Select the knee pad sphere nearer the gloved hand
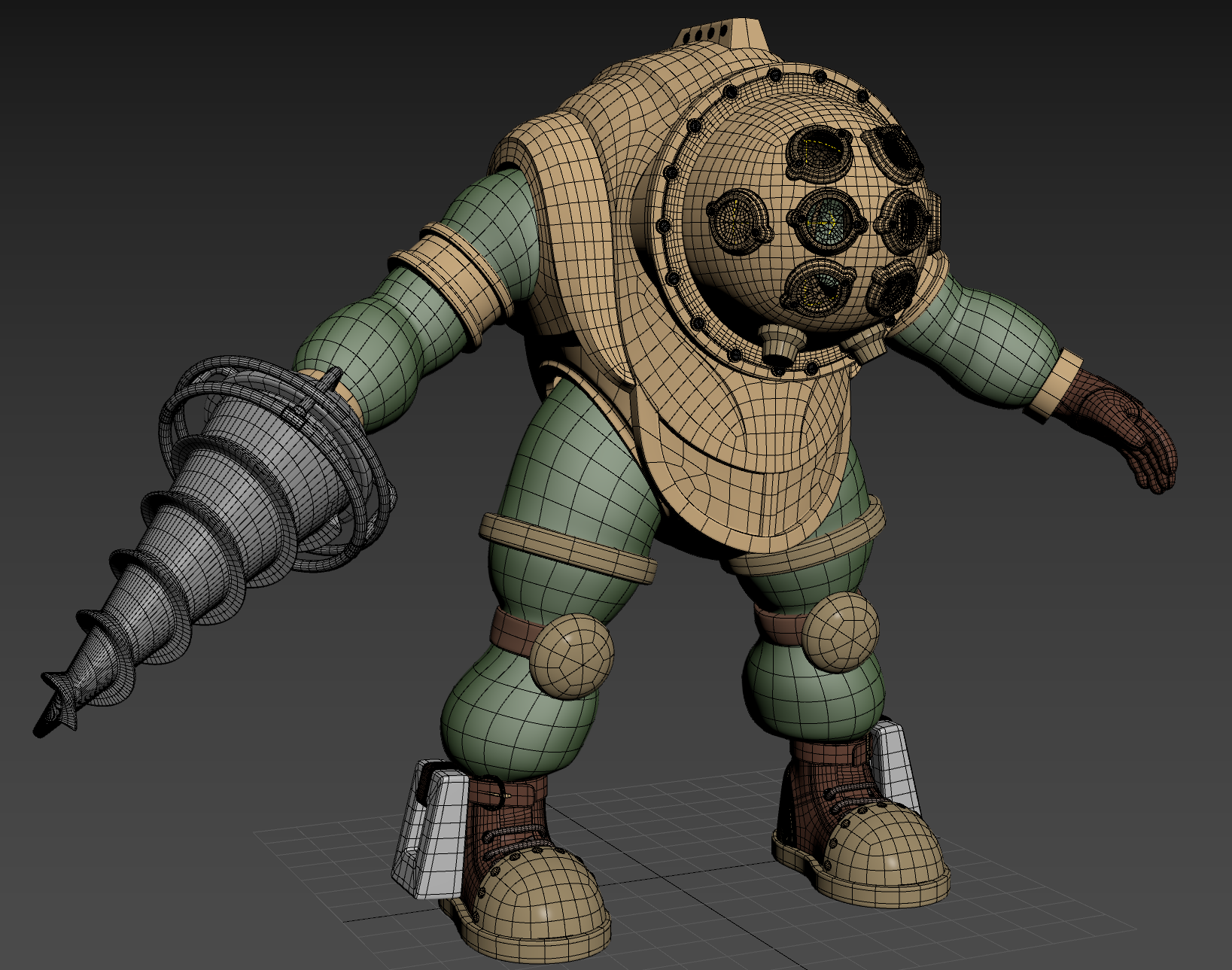 (840, 631)
